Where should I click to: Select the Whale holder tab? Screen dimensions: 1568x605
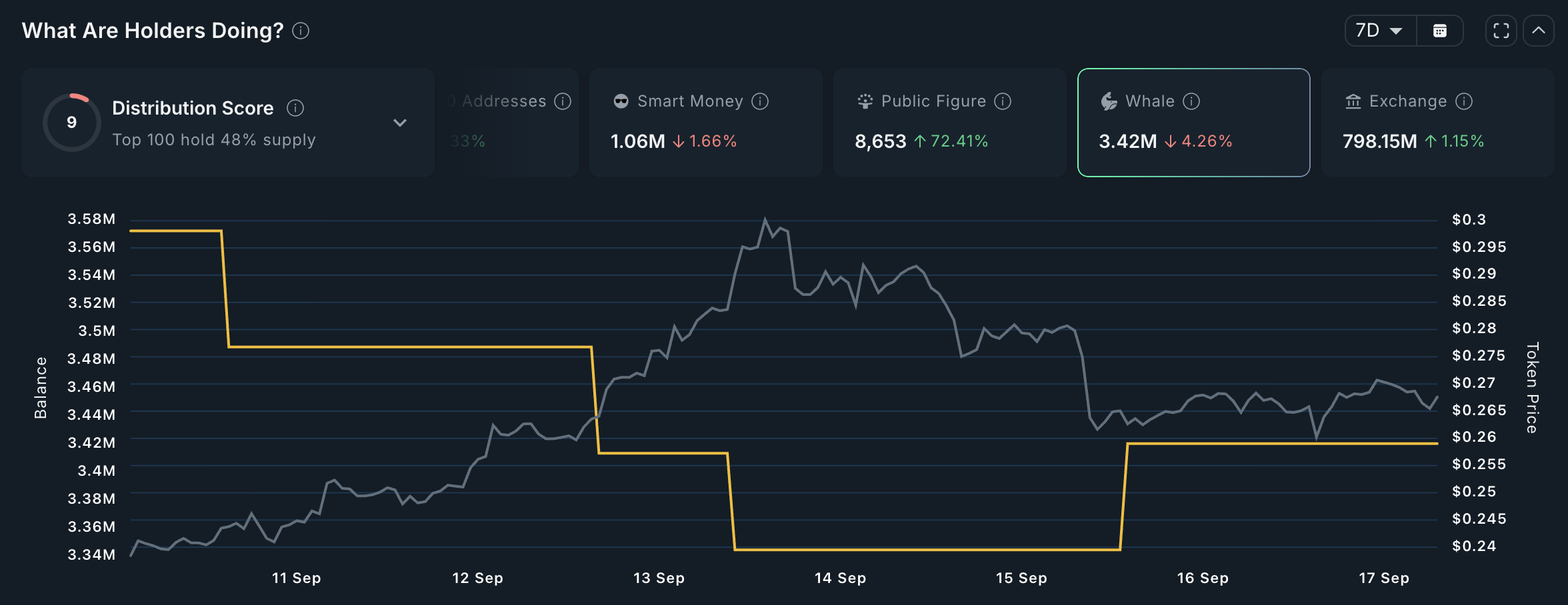(1193, 123)
